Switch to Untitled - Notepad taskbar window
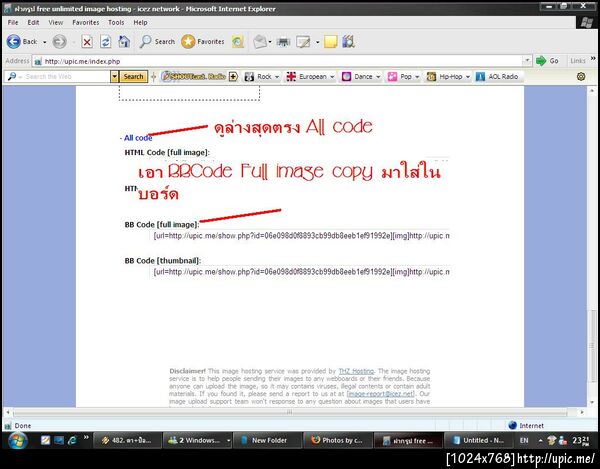 tap(479, 440)
